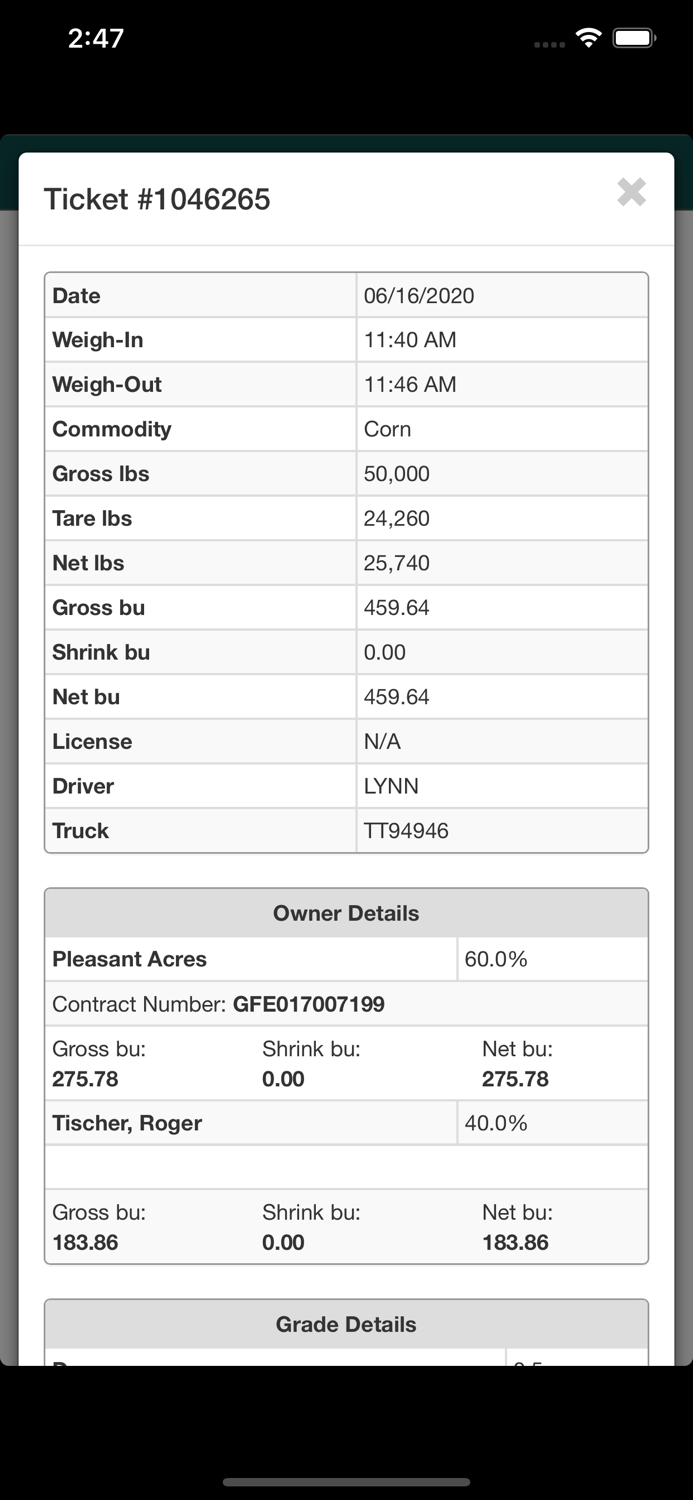Tap the Gross lbs value 50,000
This screenshot has height=1500, width=693.
point(397,474)
